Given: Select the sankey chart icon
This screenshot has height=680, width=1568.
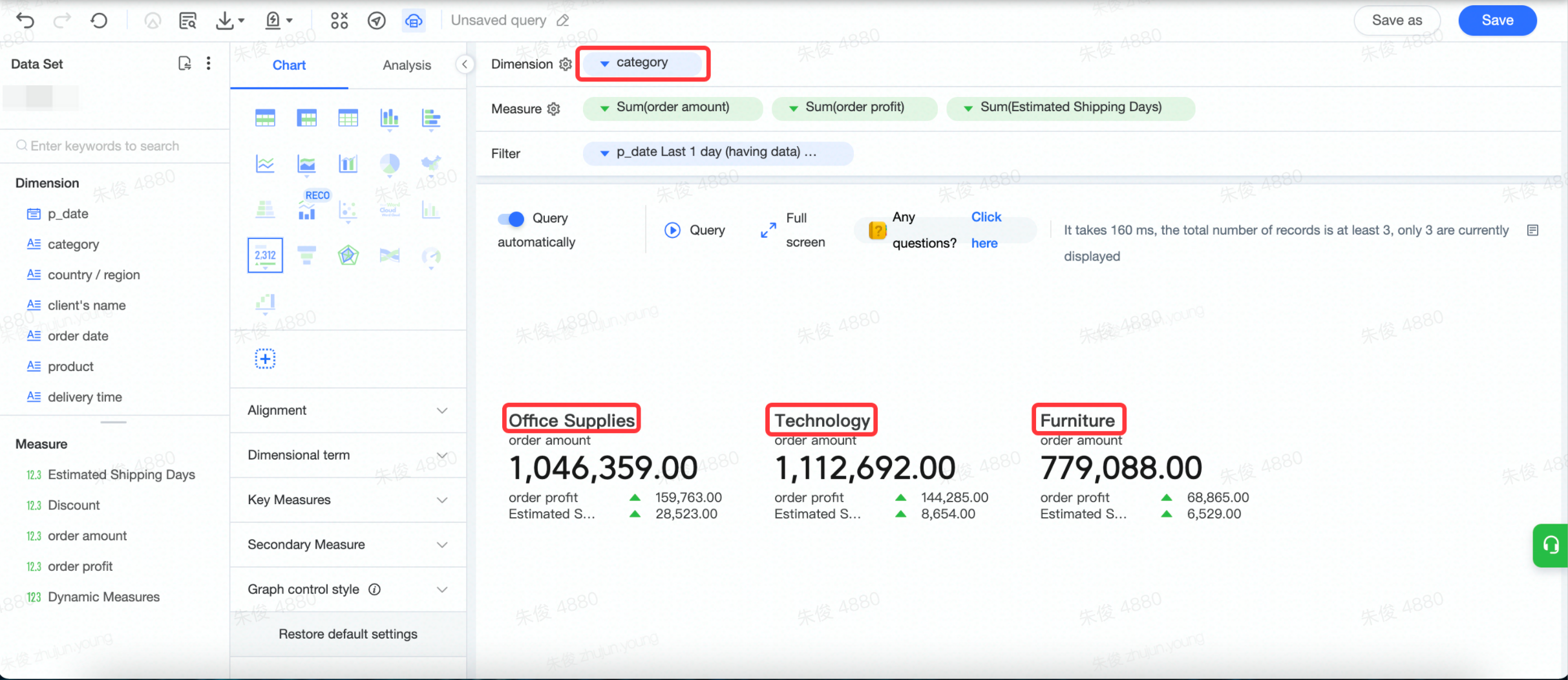Looking at the screenshot, I should point(389,255).
